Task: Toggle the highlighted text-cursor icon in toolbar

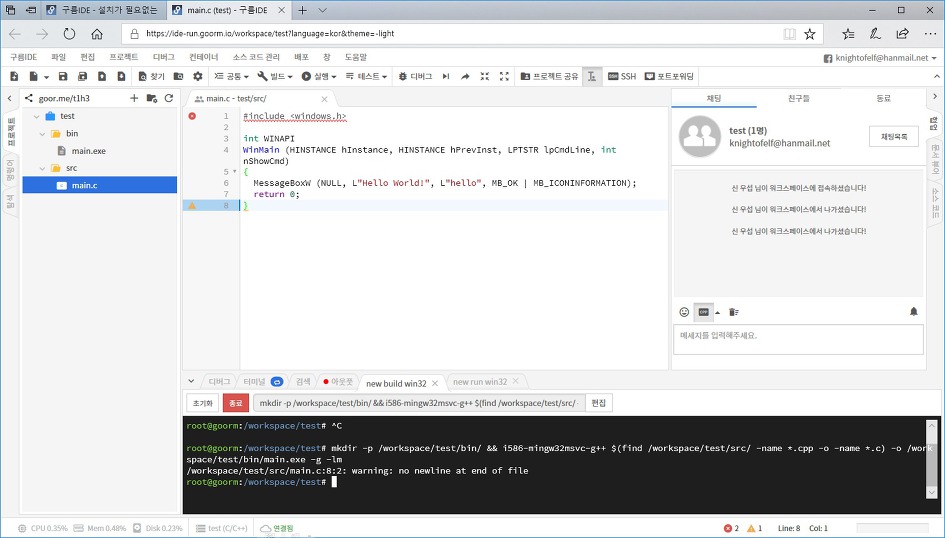Action: 592,77
